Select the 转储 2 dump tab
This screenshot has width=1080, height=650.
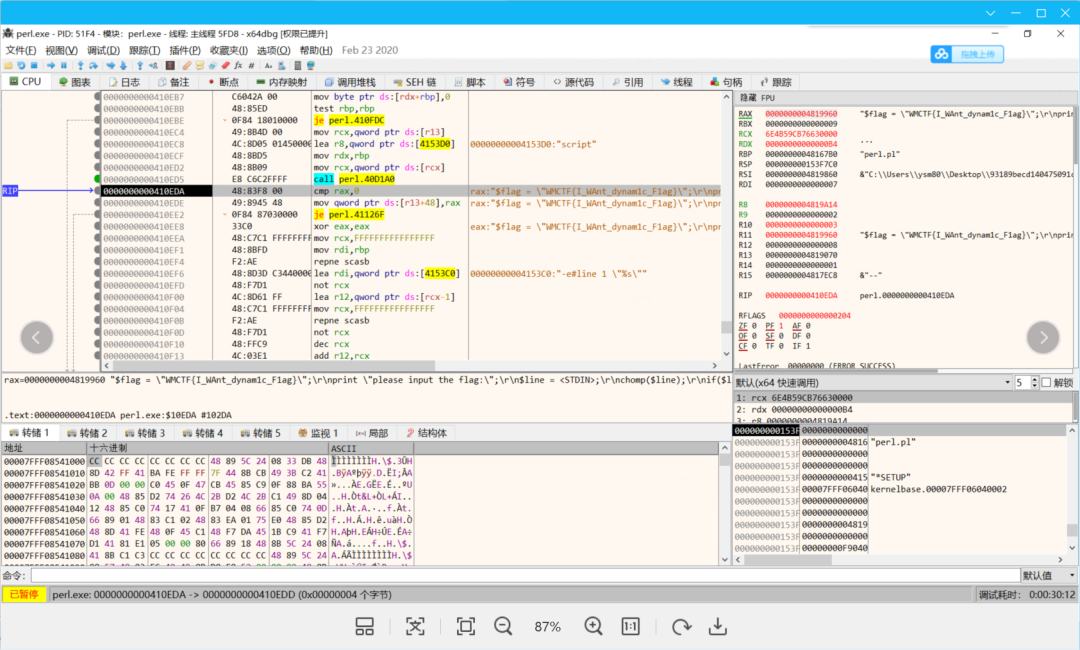[87, 433]
